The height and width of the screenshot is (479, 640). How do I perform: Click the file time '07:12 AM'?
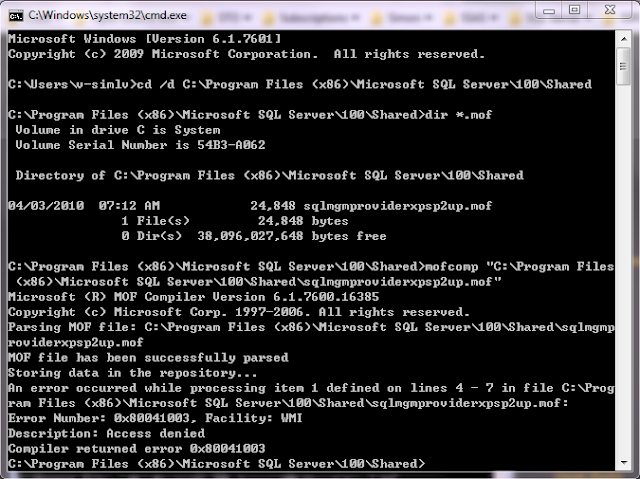[x=129, y=206]
